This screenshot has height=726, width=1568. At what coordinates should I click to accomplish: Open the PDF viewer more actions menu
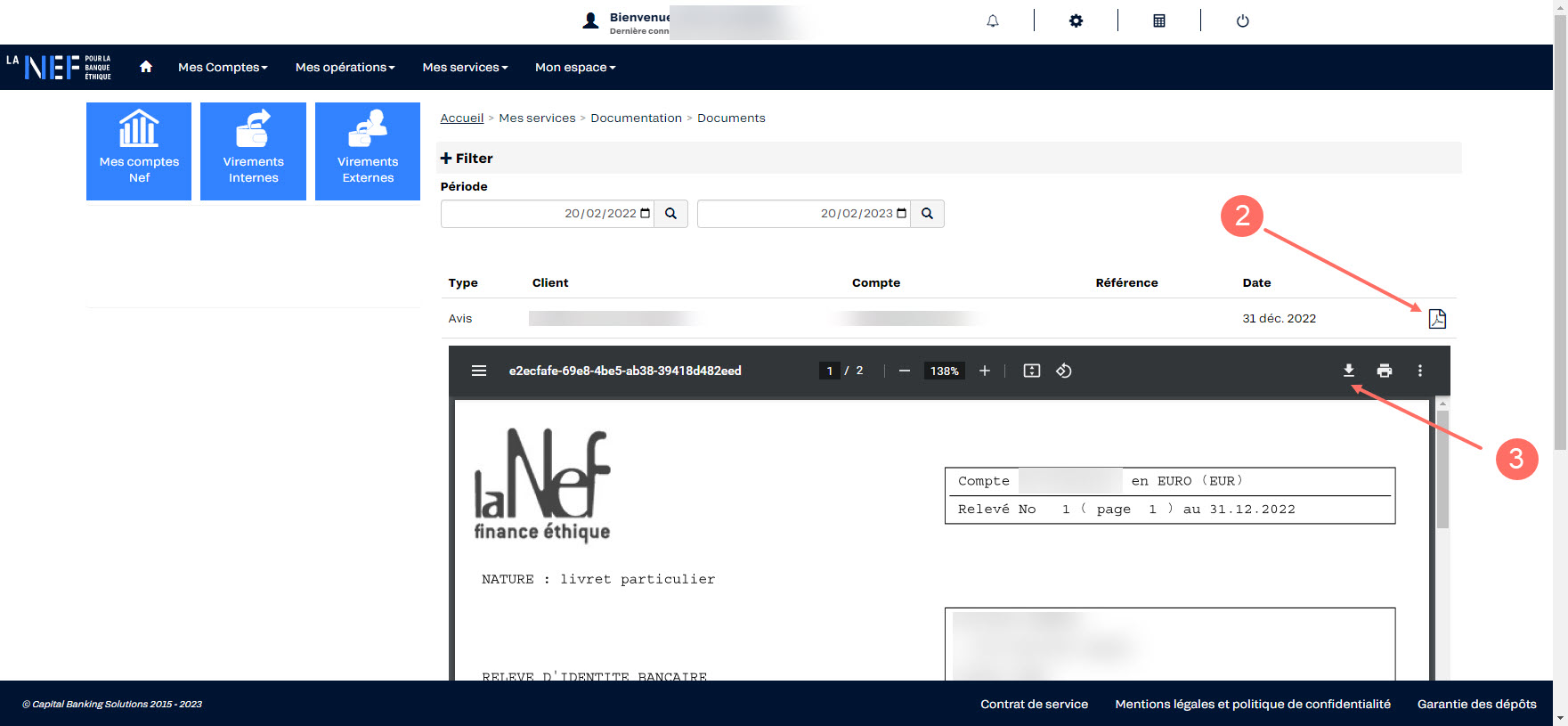click(x=1420, y=371)
